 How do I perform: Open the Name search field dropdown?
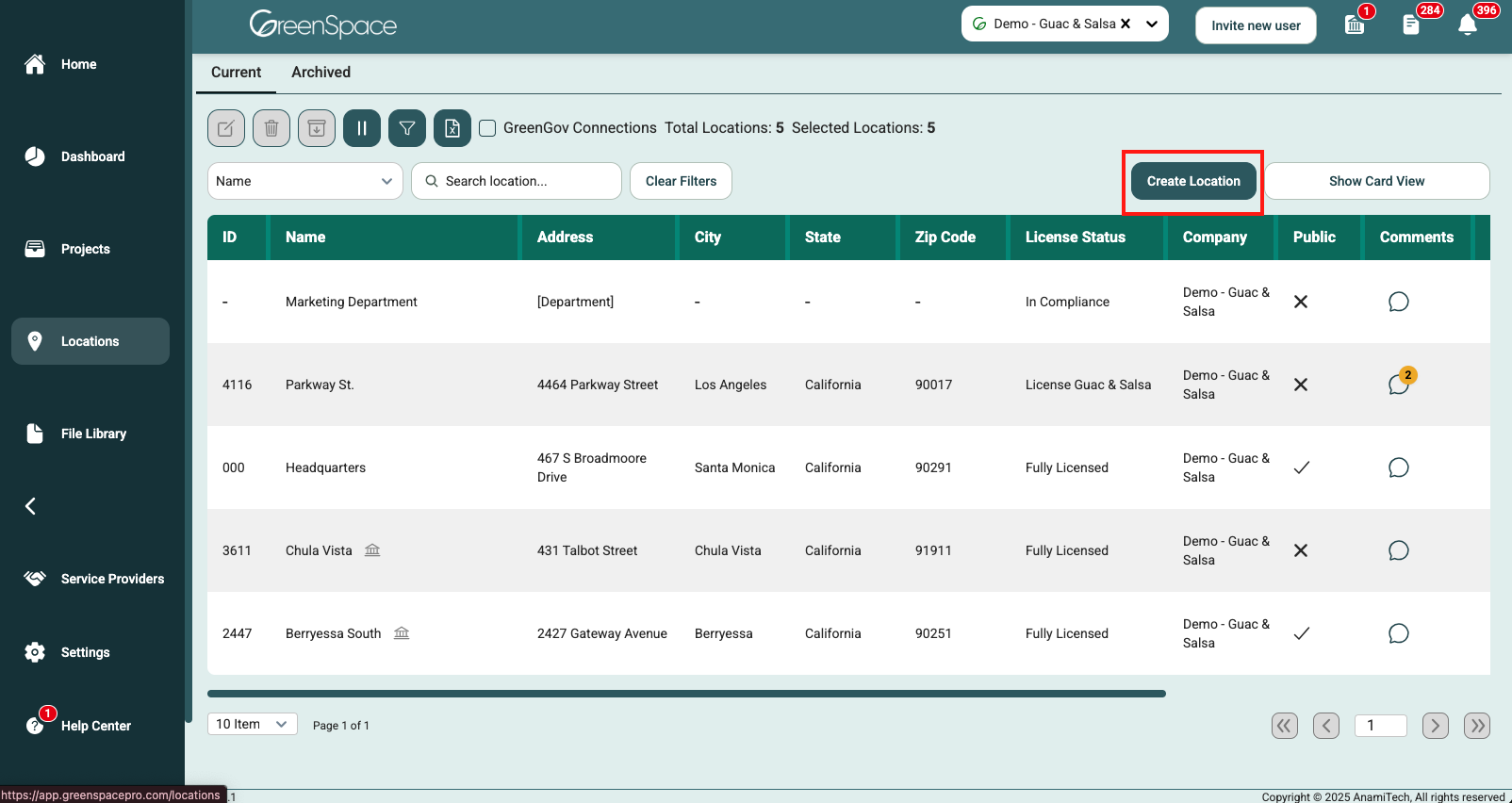[305, 181]
